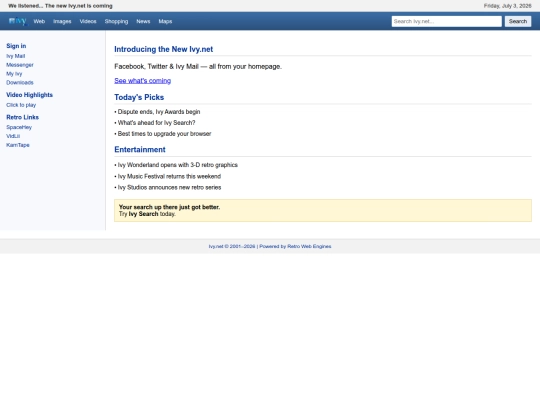Image resolution: width=540 pixels, height=405 pixels.
Task: Select 'Ivy Wonderland opens with 3-D retro graphics'
Action: click(x=178, y=165)
